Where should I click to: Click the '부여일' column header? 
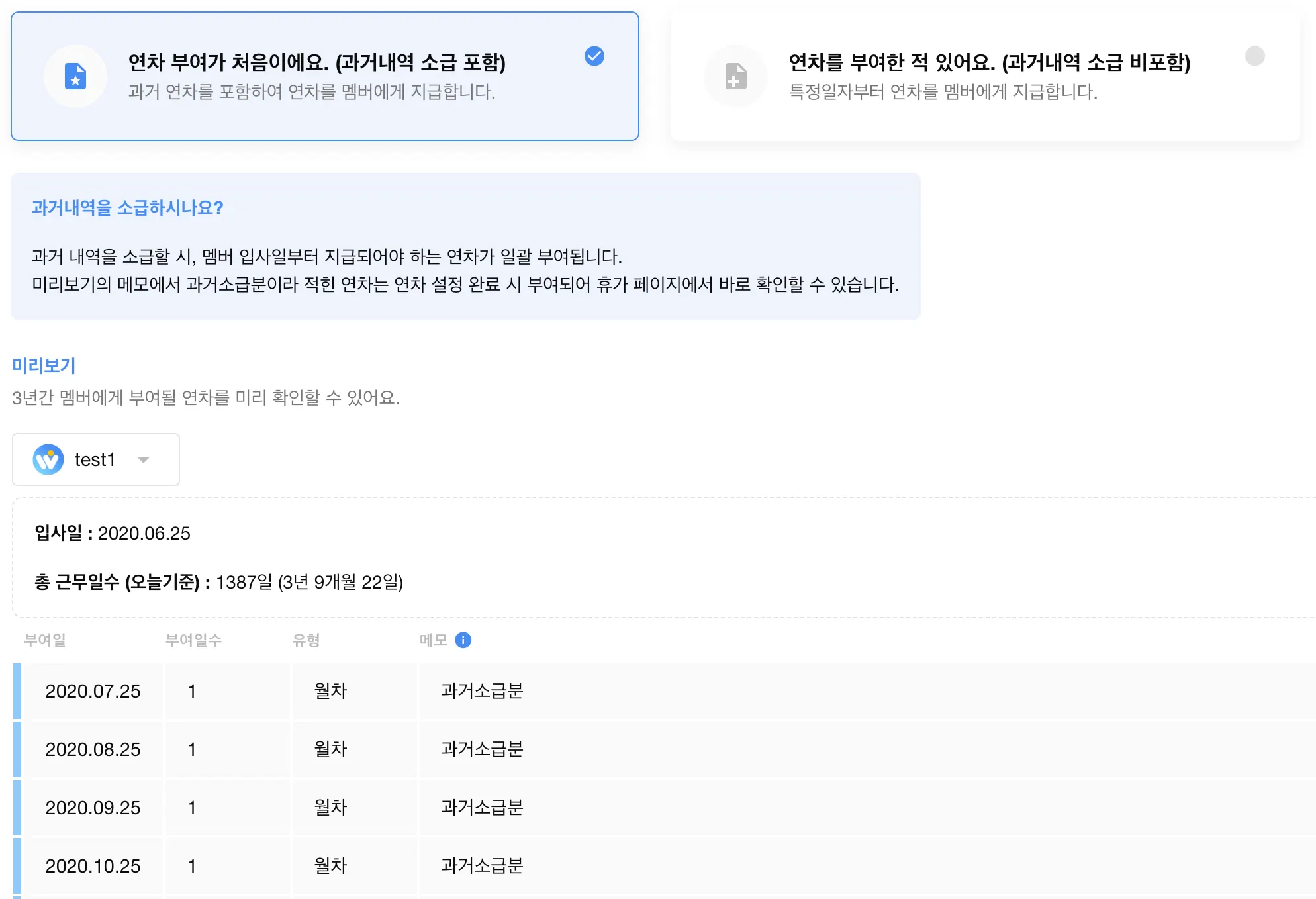click(45, 640)
